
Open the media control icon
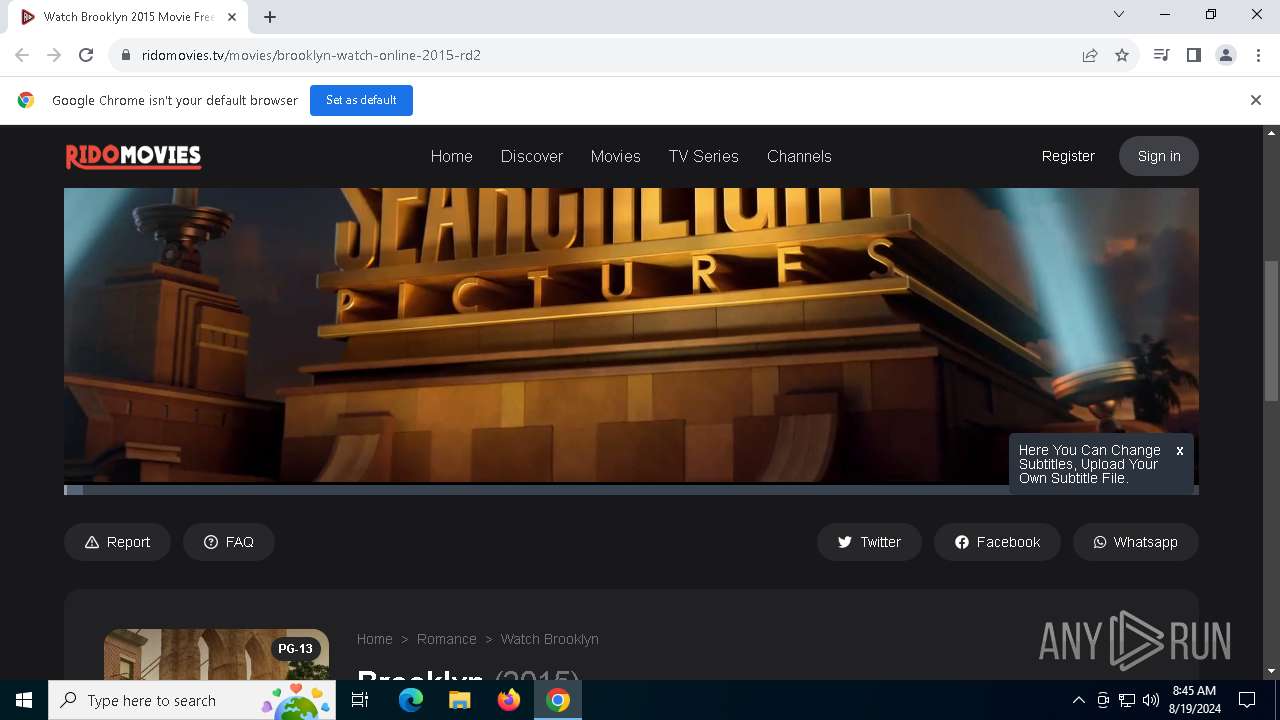tap(1161, 55)
